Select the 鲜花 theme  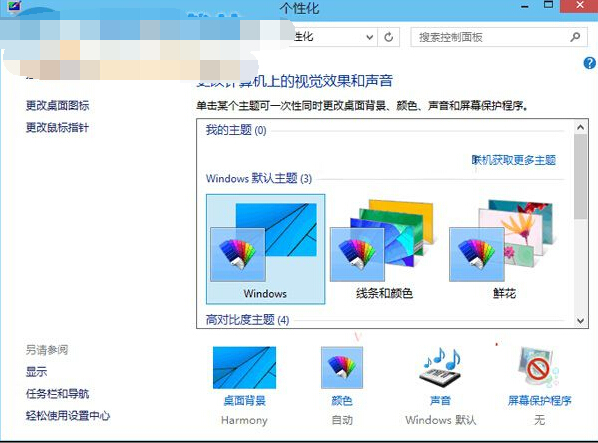503,249
